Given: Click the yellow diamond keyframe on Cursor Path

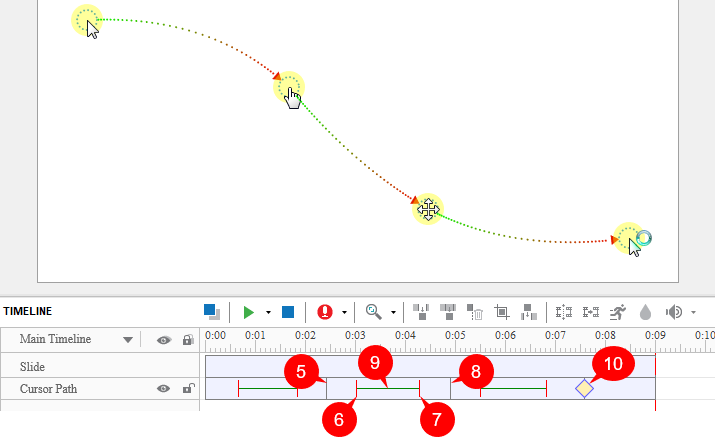Looking at the screenshot, I should [584, 388].
